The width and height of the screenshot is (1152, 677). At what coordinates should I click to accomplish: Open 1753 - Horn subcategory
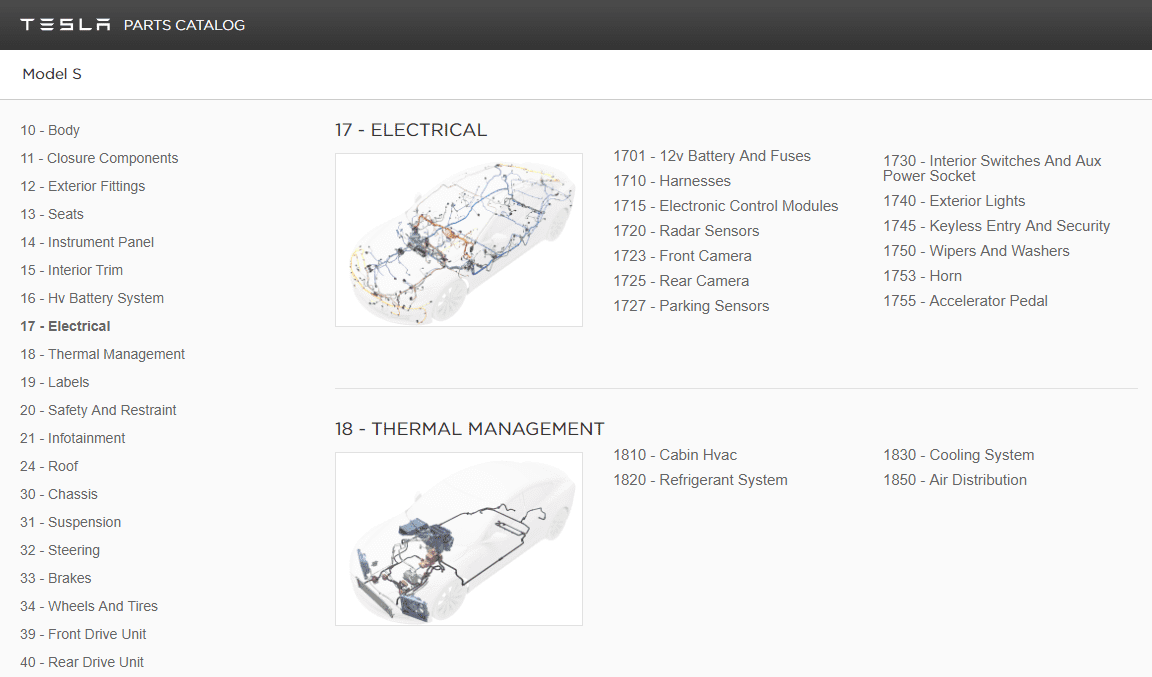point(923,276)
